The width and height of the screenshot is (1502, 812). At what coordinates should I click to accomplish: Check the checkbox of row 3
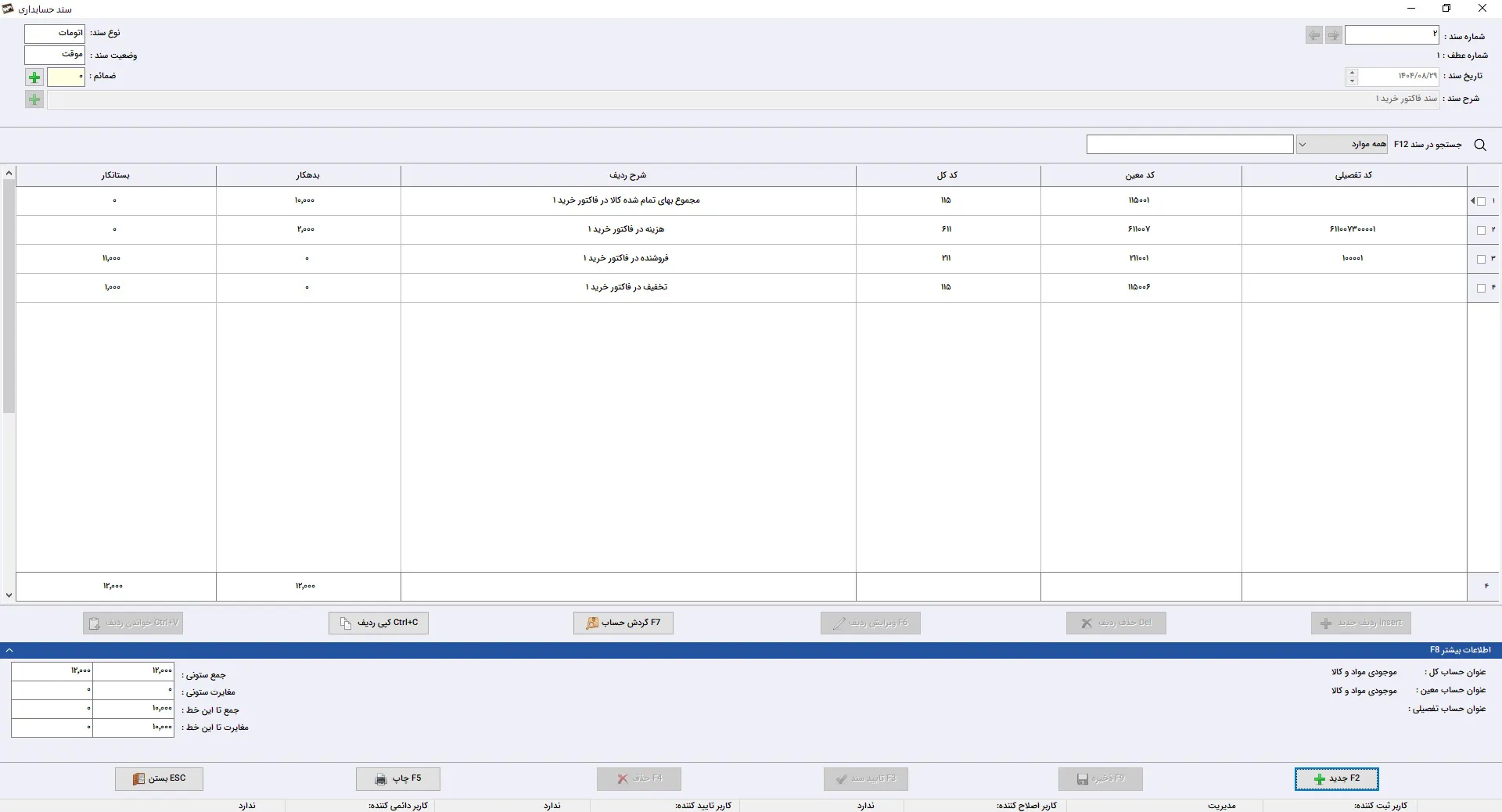pyautogui.click(x=1481, y=259)
